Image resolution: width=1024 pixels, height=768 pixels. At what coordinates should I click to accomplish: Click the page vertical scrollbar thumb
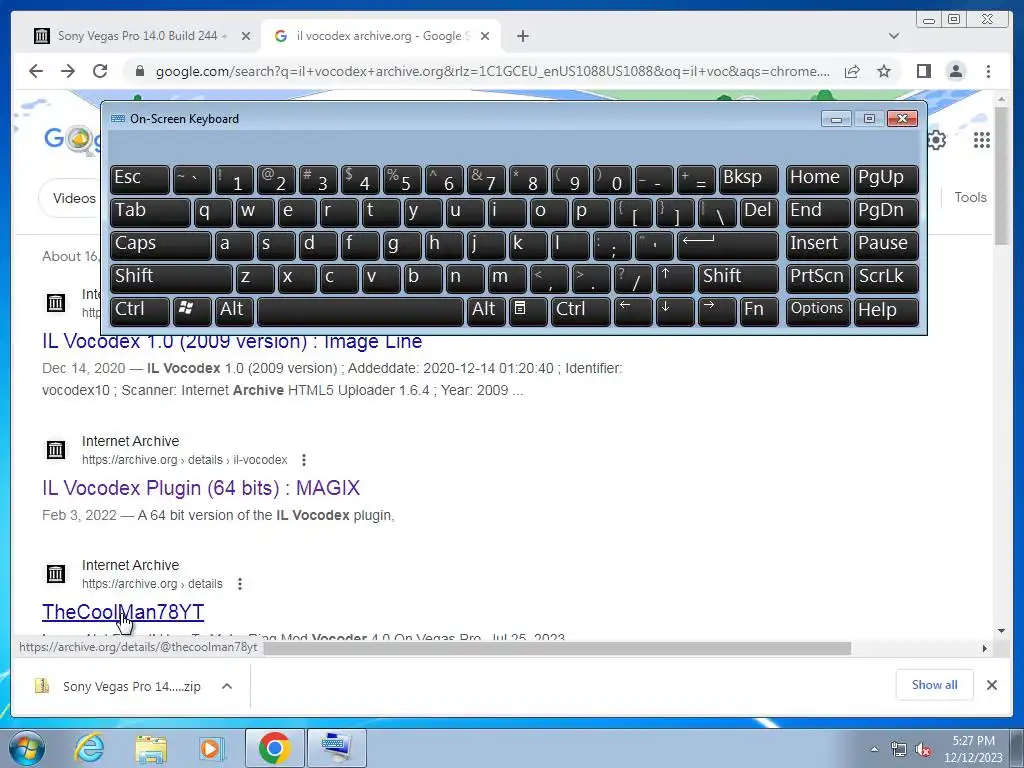pyautogui.click(x=1002, y=175)
